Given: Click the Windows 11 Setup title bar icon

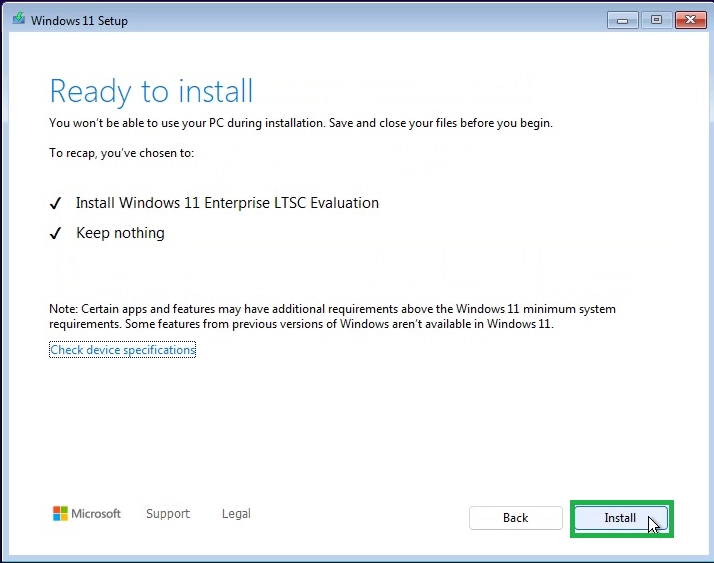Looking at the screenshot, I should [19, 20].
